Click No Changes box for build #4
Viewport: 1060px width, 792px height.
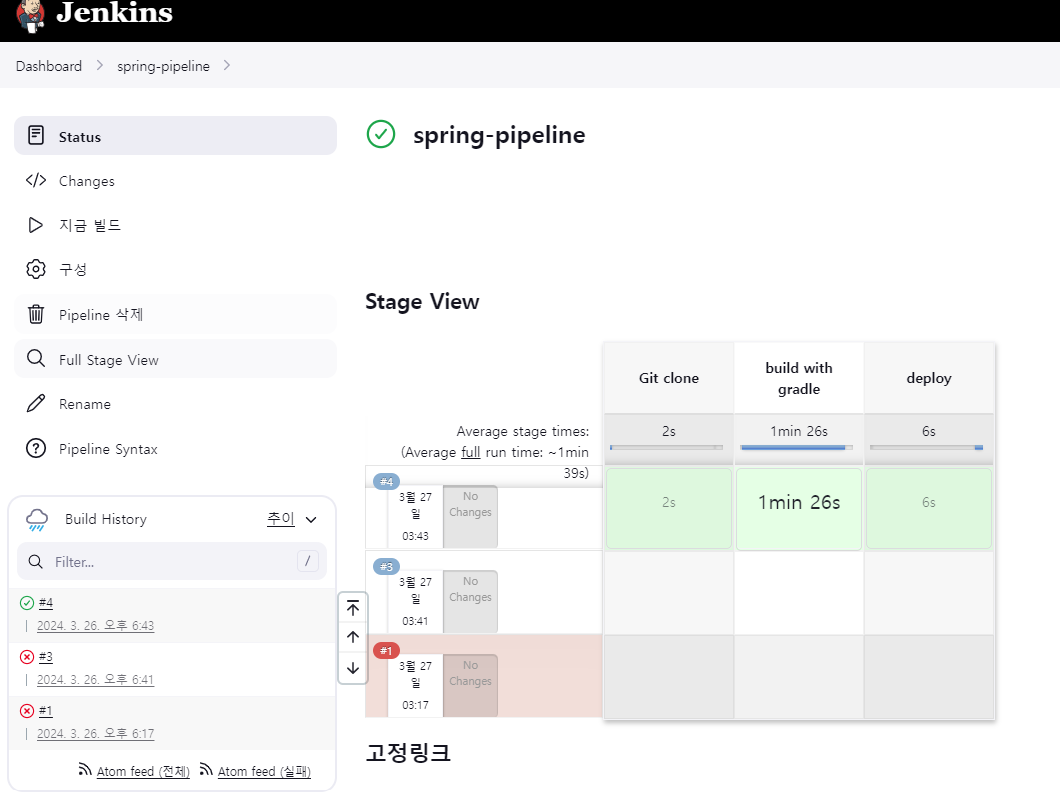click(x=471, y=516)
